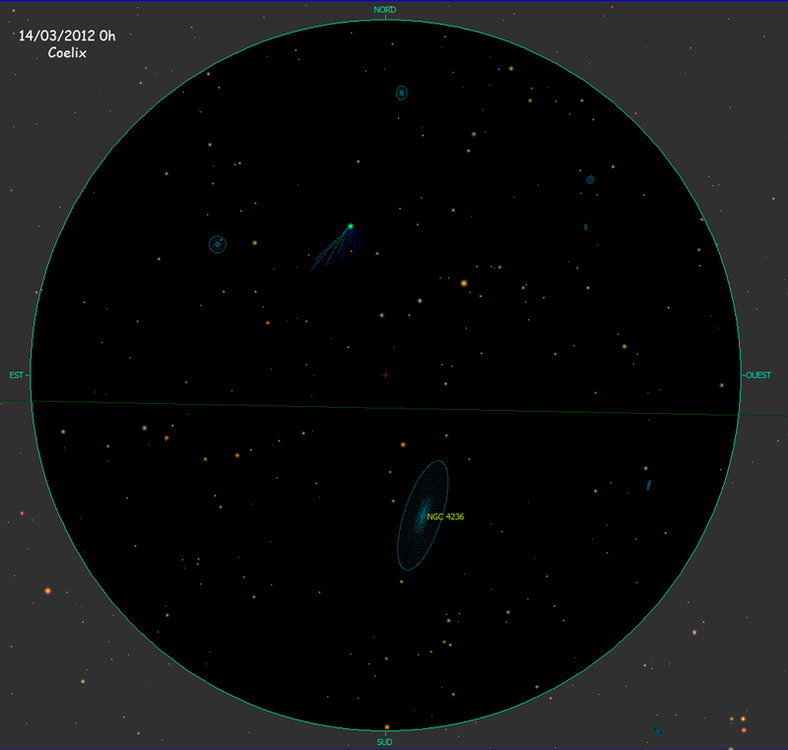Image resolution: width=788 pixels, height=750 pixels.
Task: Select the 14/03/2012 0h date text
Action: (x=67, y=36)
